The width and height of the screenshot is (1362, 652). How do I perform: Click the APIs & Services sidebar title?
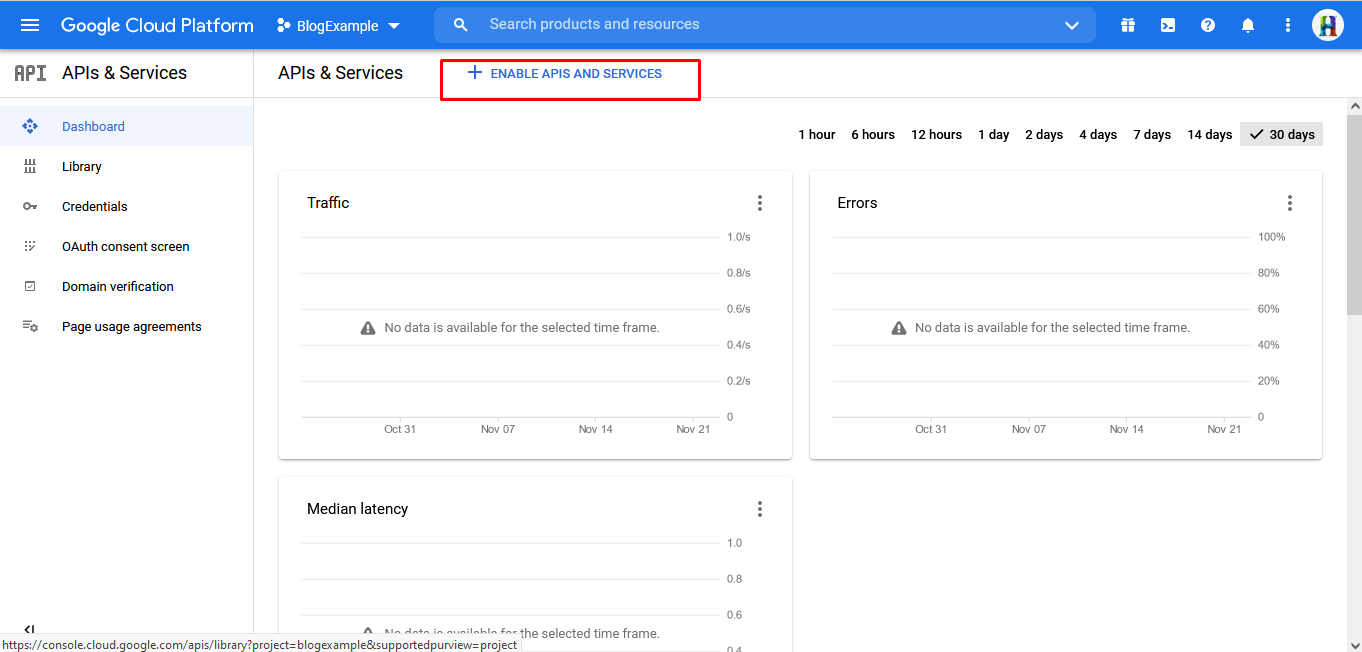click(x=125, y=73)
